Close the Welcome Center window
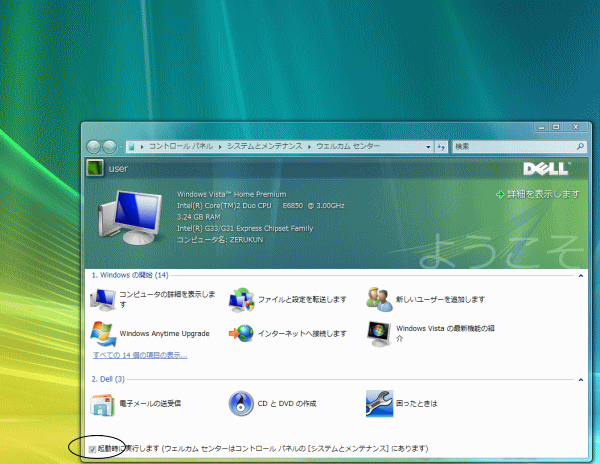Screen dimensions: 600x464 tap(576, 127)
